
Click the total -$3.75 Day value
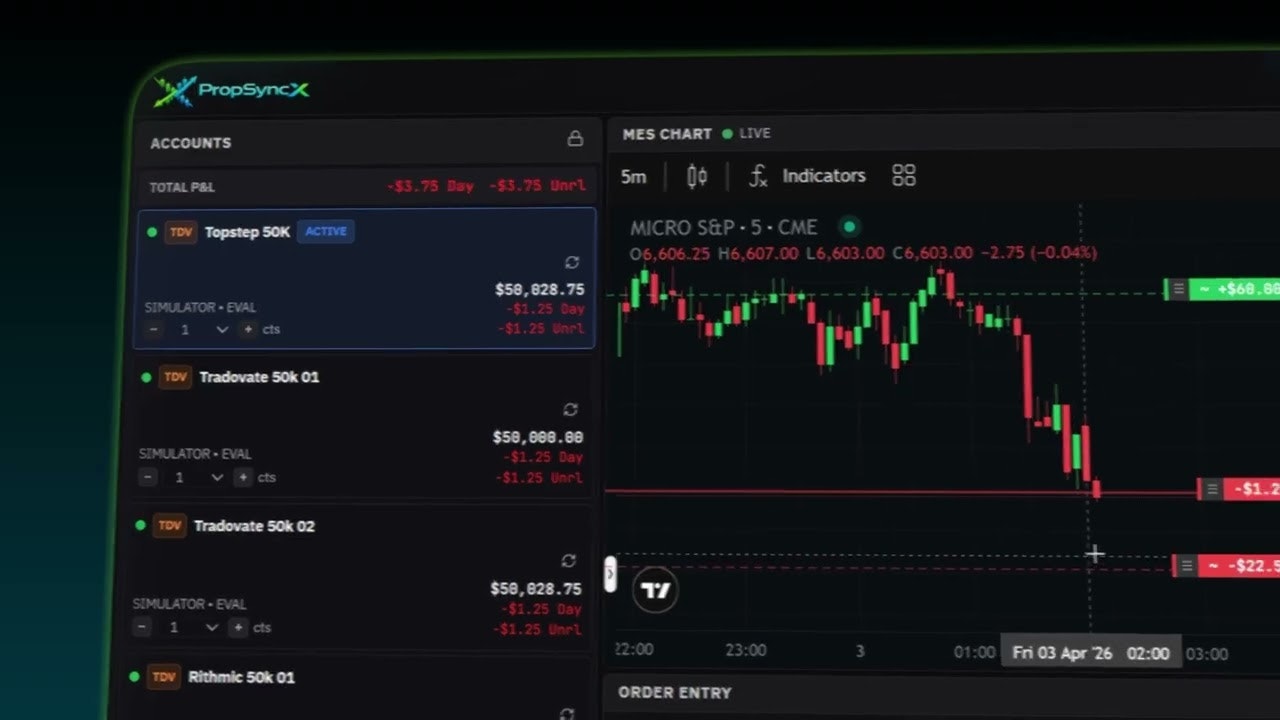coord(431,186)
